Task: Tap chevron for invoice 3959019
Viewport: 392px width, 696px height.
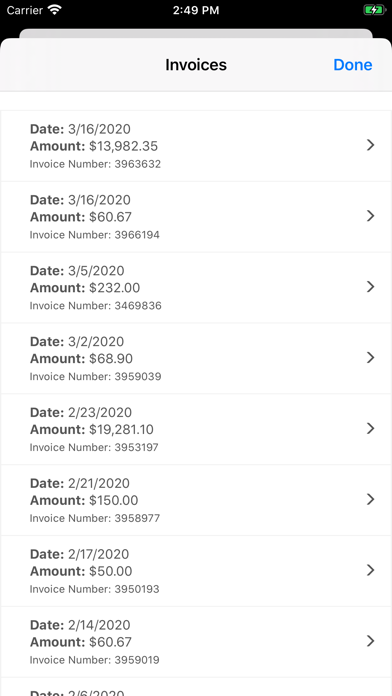Action: click(370, 641)
